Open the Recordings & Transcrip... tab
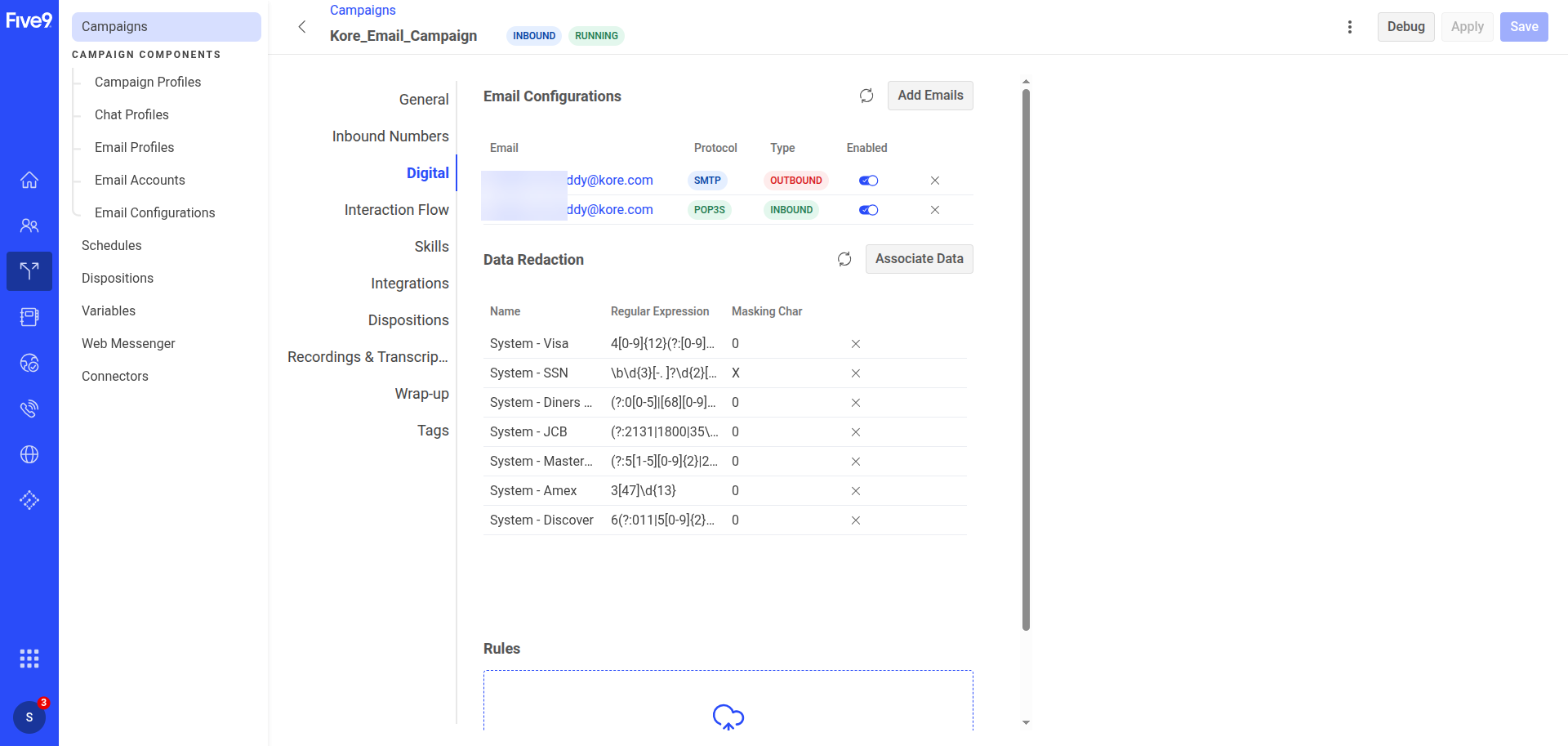Viewport: 1568px width, 746px height. pyautogui.click(x=367, y=357)
